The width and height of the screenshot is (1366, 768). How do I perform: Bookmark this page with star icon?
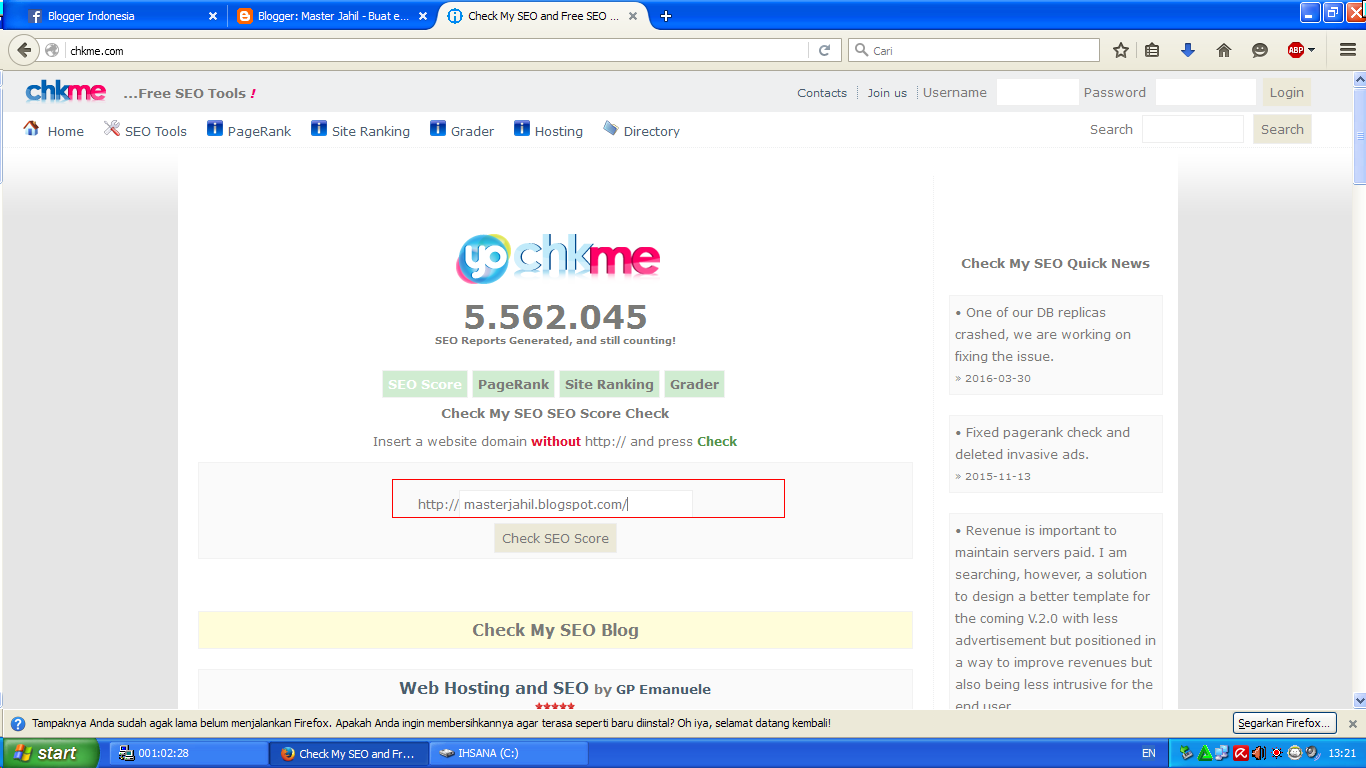tap(1121, 50)
